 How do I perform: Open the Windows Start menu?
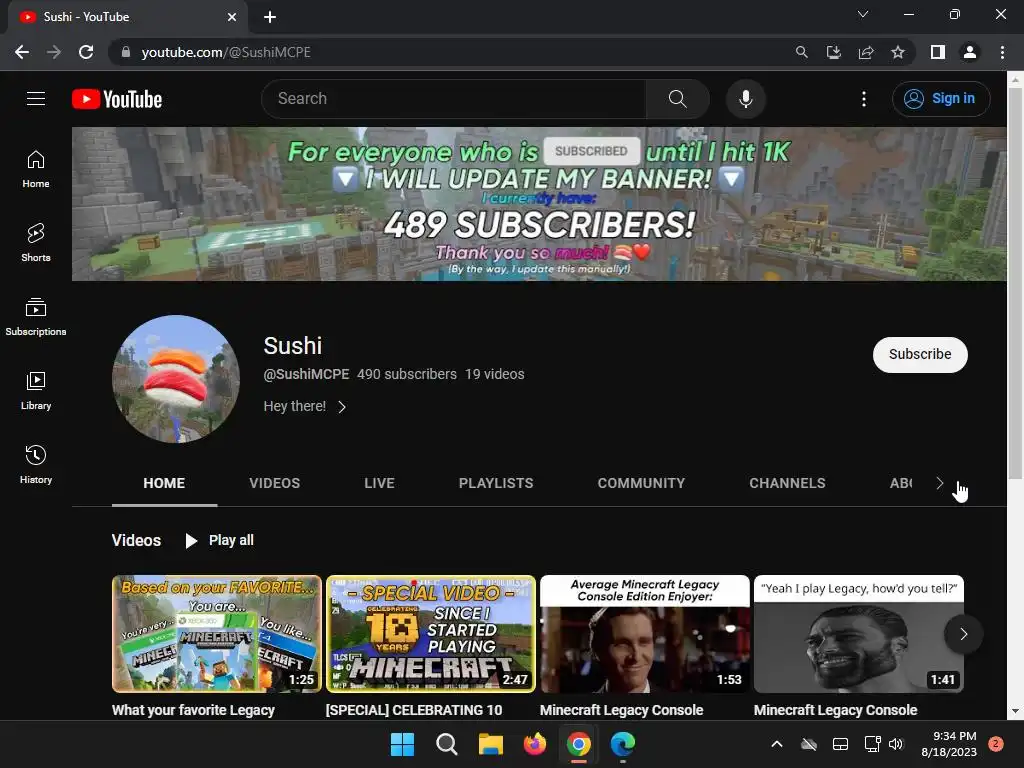click(402, 744)
